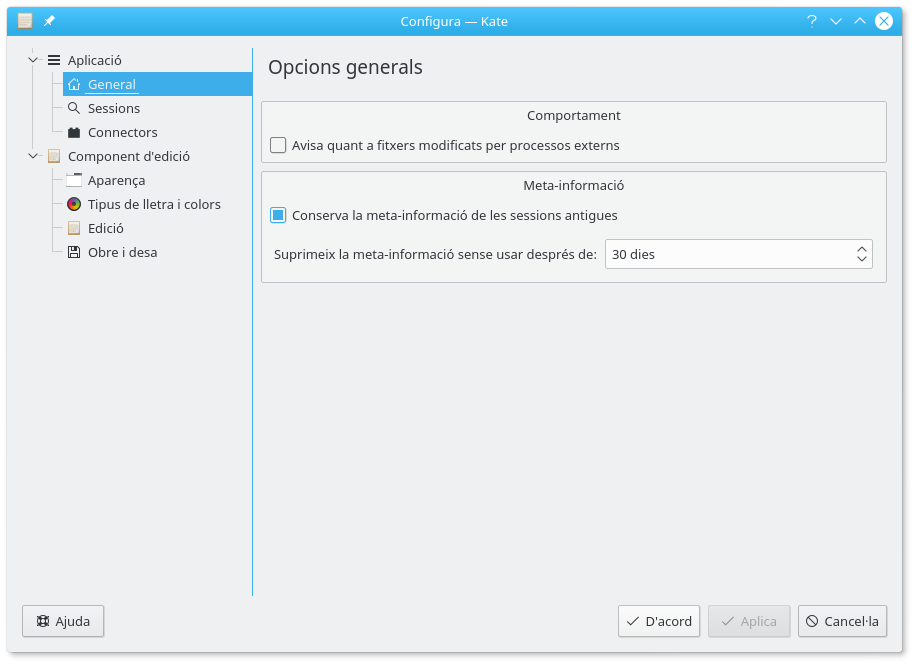Enable warning about externally modified files
Image resolution: width=915 pixels, height=665 pixels.
[x=279, y=146]
